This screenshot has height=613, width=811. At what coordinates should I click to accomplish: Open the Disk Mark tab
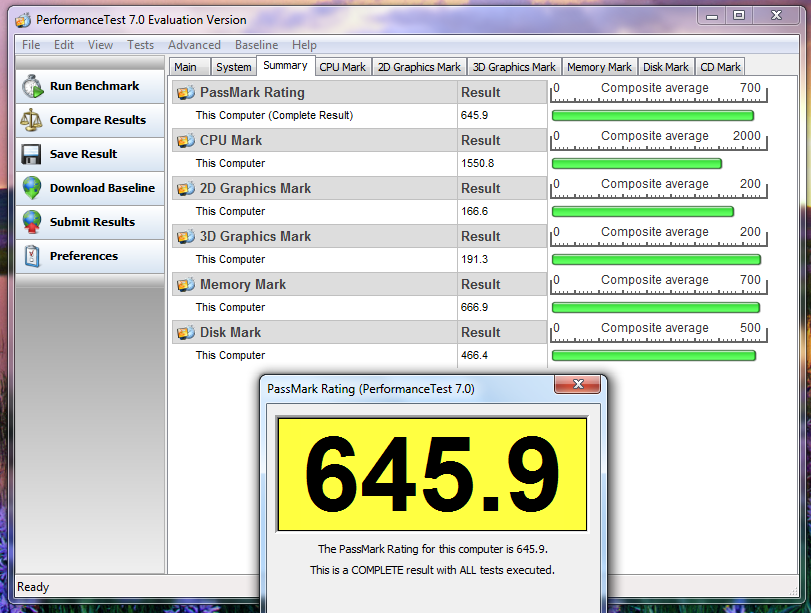tap(666, 67)
